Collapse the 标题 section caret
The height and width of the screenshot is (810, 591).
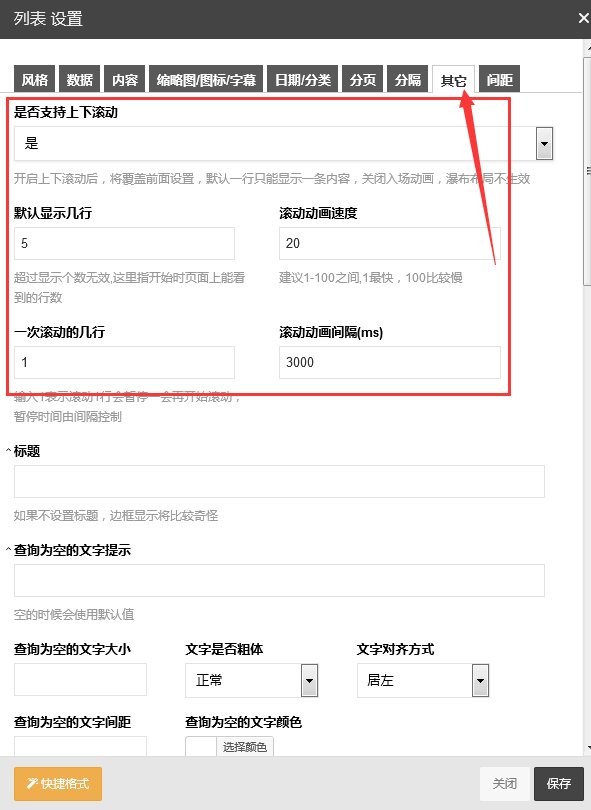8,451
